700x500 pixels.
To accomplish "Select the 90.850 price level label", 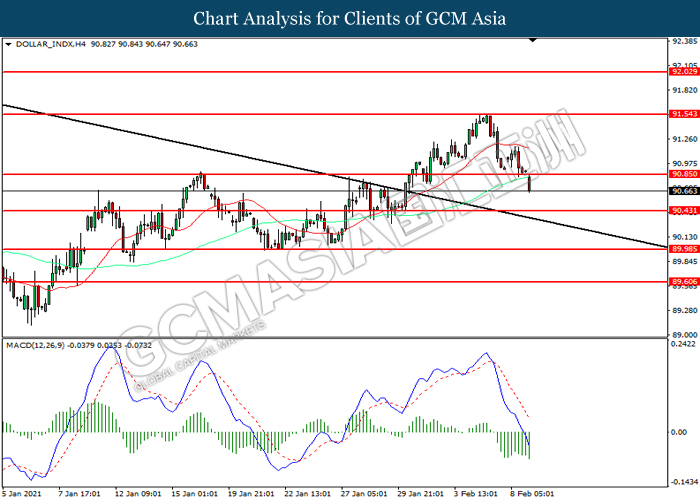I will coord(684,174).
